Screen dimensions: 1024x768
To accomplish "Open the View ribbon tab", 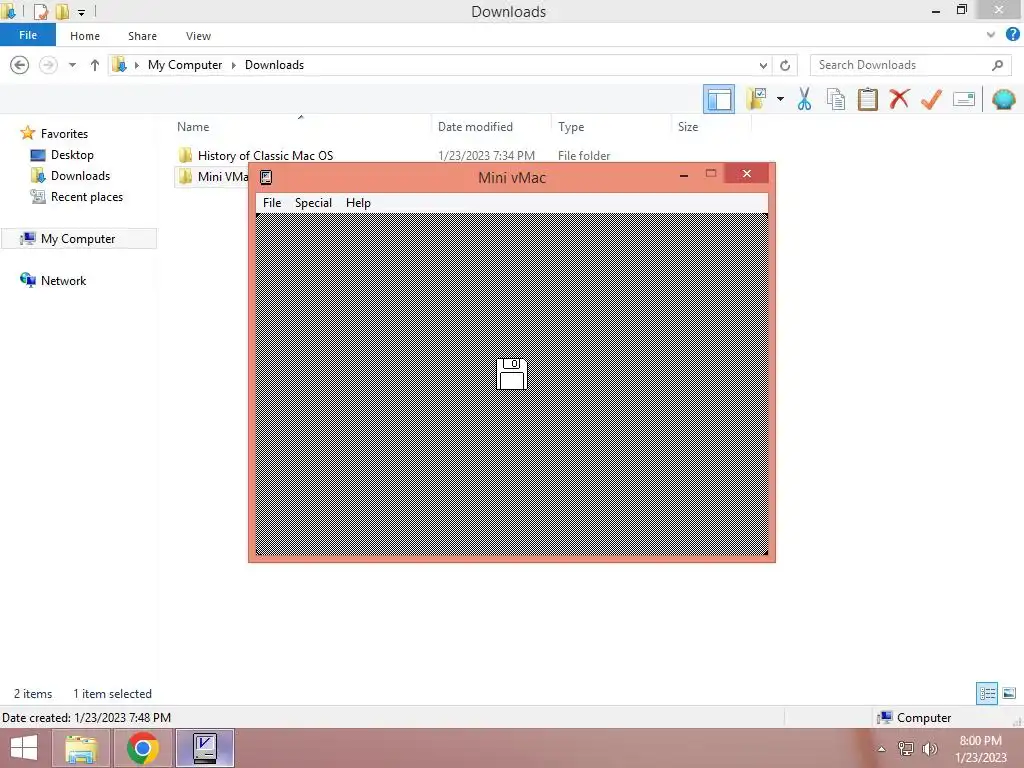I will [198, 36].
